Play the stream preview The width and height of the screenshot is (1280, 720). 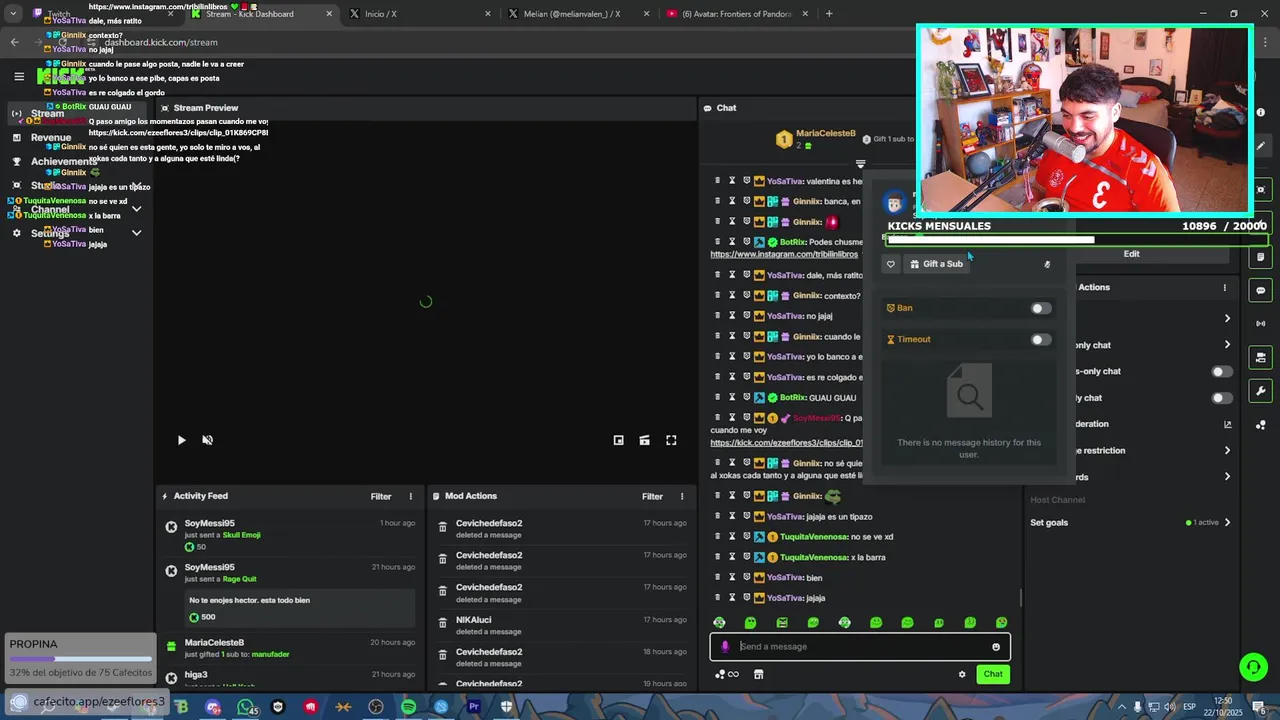(x=181, y=440)
